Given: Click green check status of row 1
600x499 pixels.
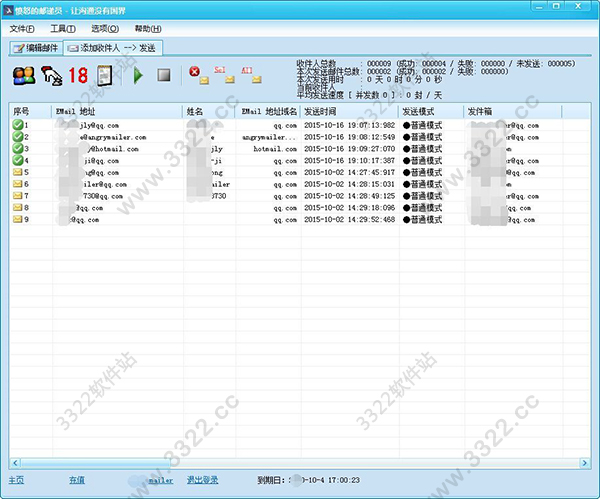Looking at the screenshot, I should click(x=18, y=125).
